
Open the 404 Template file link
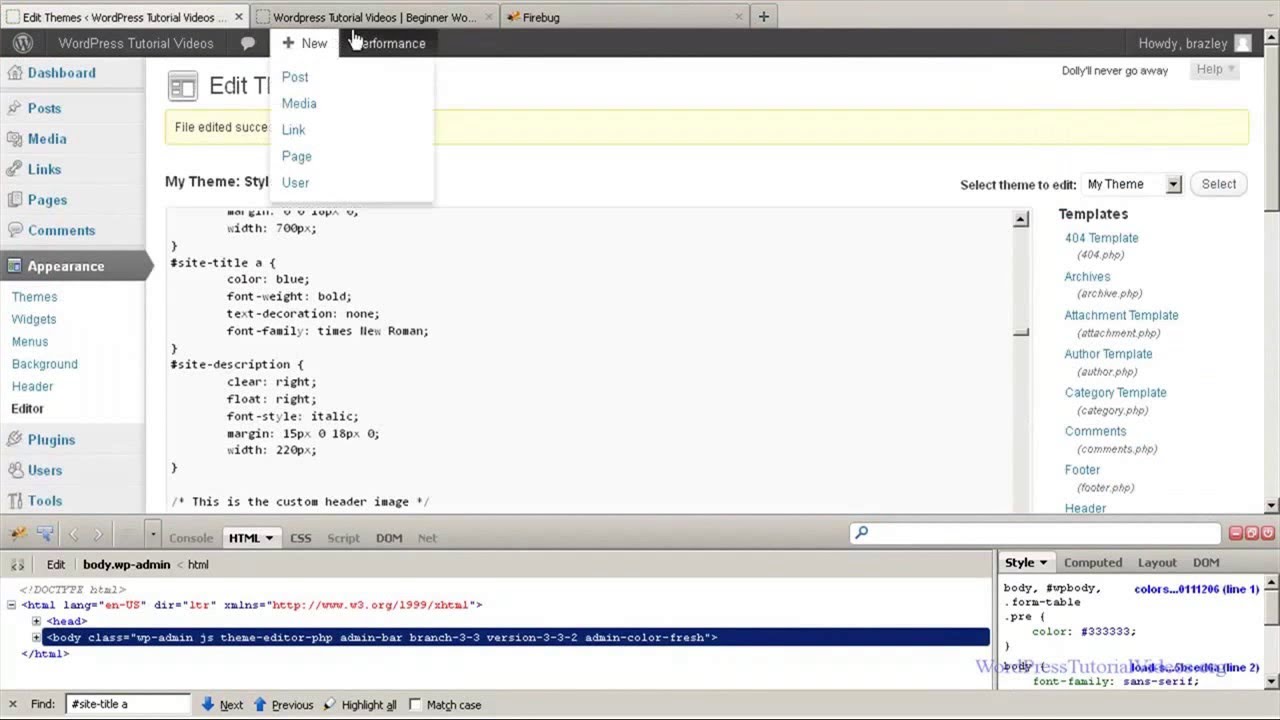pyautogui.click(x=1101, y=238)
